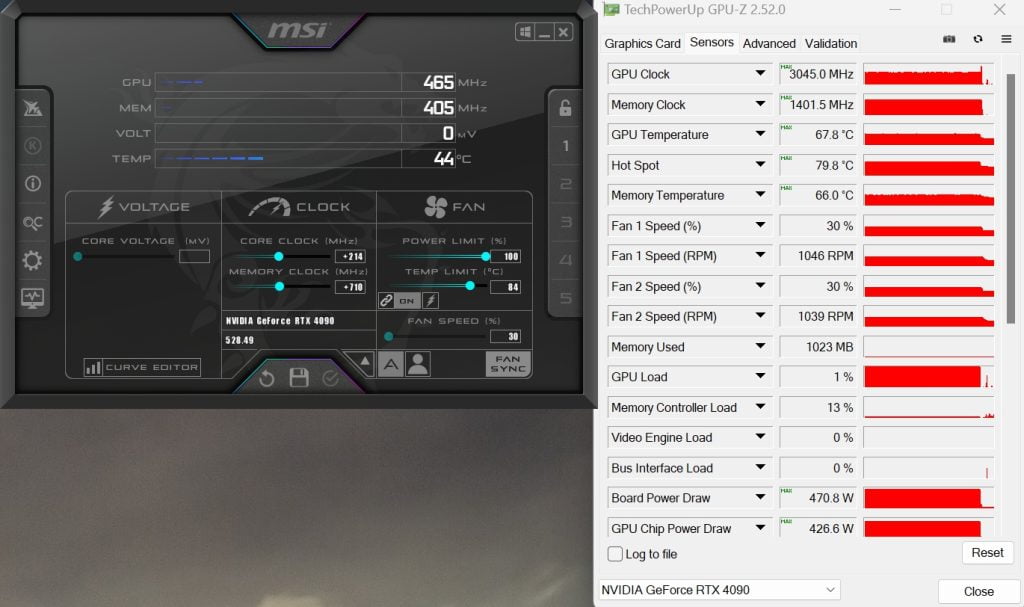Toggle the ON priority switch
Image resolution: width=1024 pixels, height=607 pixels.
coord(407,301)
